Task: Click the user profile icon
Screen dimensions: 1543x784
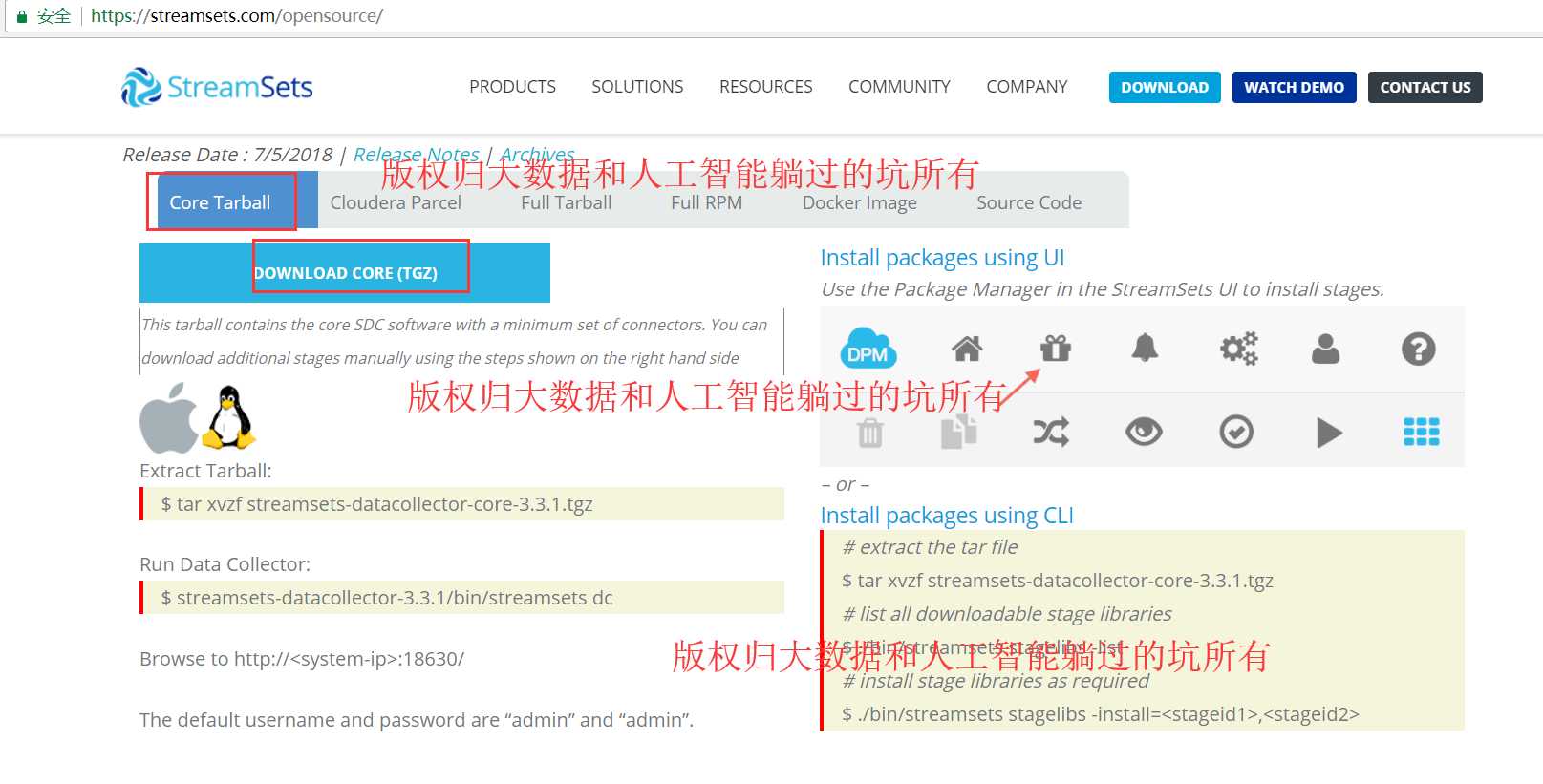Action: pyautogui.click(x=1325, y=349)
